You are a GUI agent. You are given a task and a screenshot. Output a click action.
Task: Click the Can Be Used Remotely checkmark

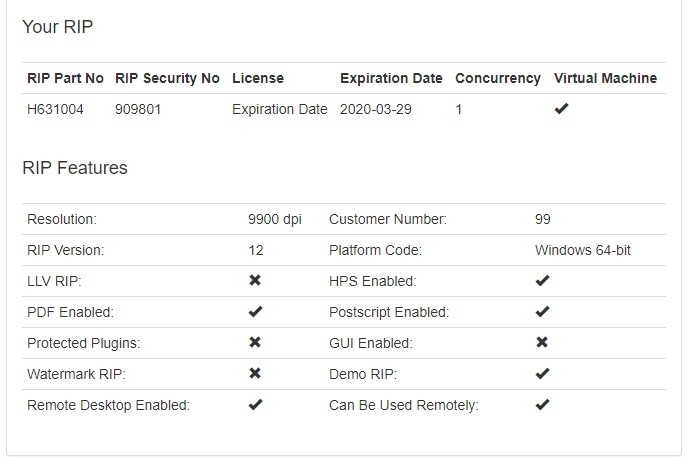click(542, 405)
